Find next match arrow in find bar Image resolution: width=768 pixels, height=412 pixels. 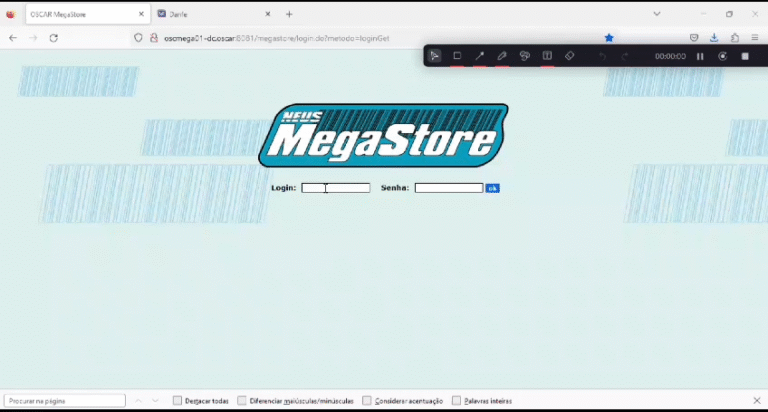(x=155, y=401)
